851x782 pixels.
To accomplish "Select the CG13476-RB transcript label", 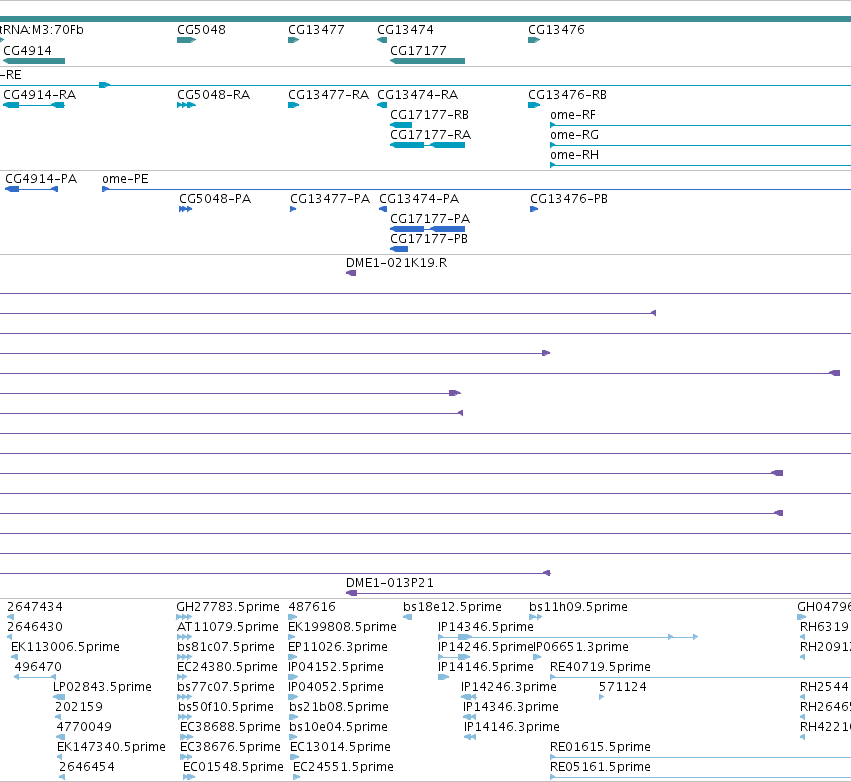I will point(567,95).
